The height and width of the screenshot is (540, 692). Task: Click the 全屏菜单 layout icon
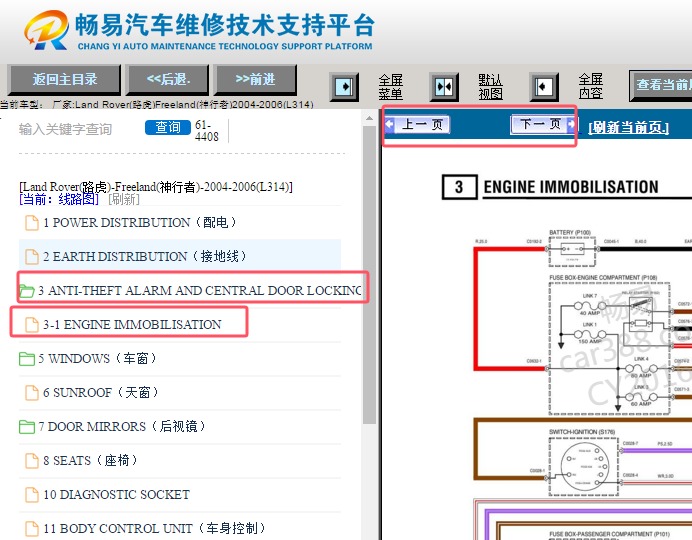(x=344, y=86)
